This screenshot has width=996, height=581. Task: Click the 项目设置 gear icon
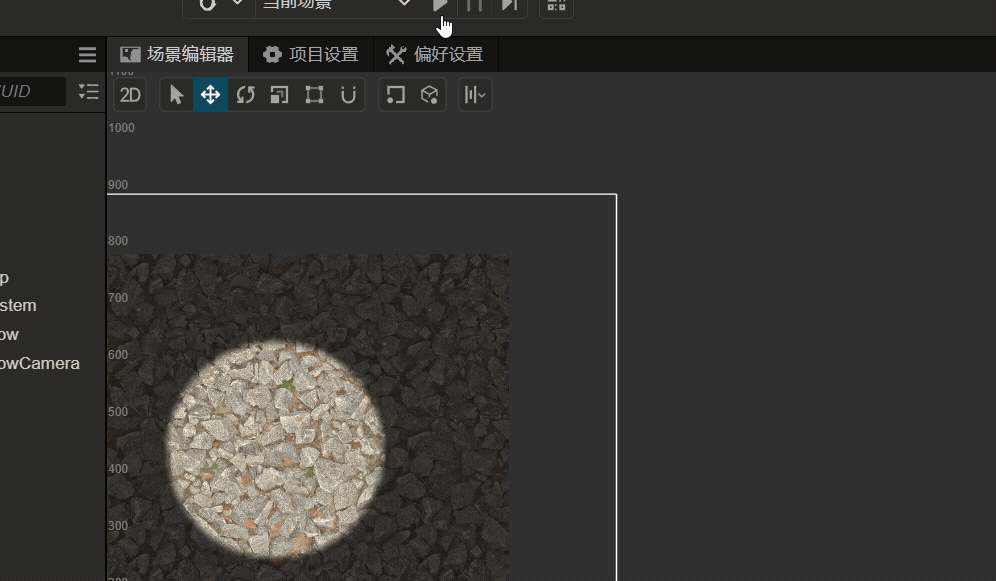(273, 55)
